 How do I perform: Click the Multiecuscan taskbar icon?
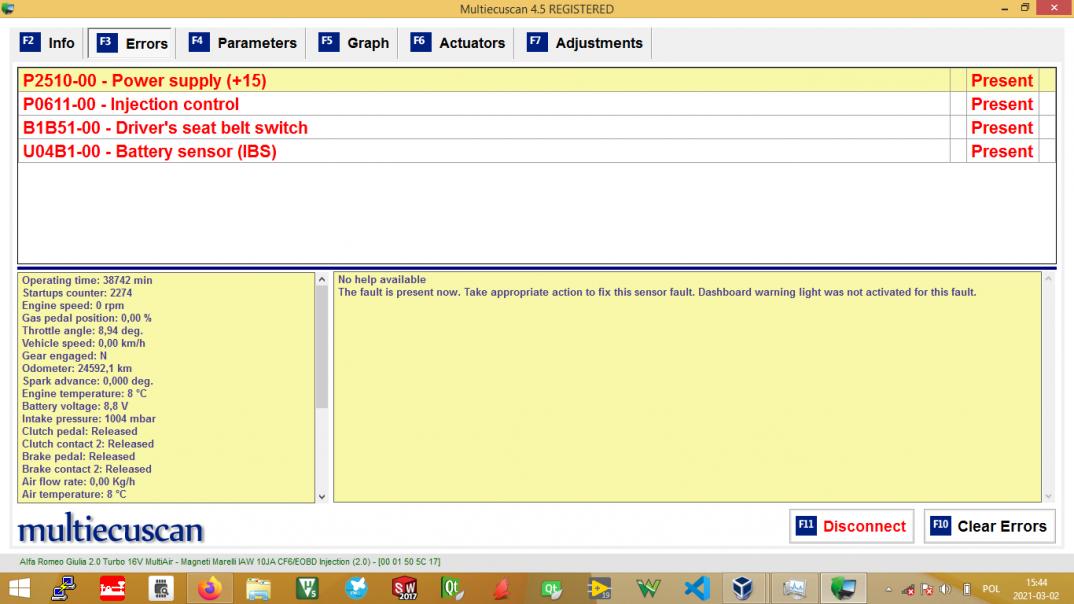[x=843, y=588]
